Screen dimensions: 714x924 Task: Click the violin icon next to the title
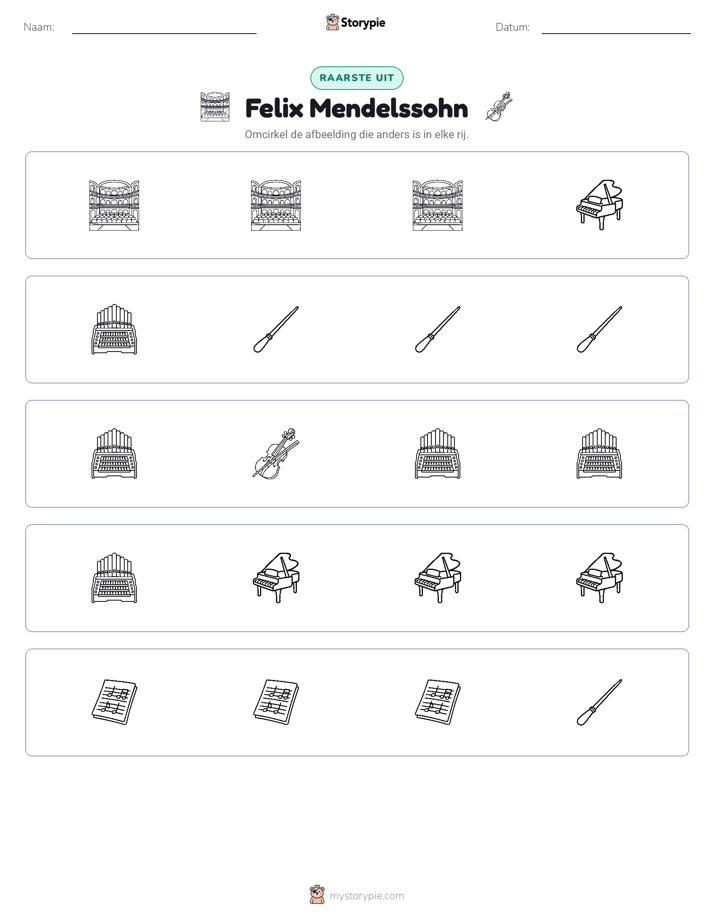[498, 107]
